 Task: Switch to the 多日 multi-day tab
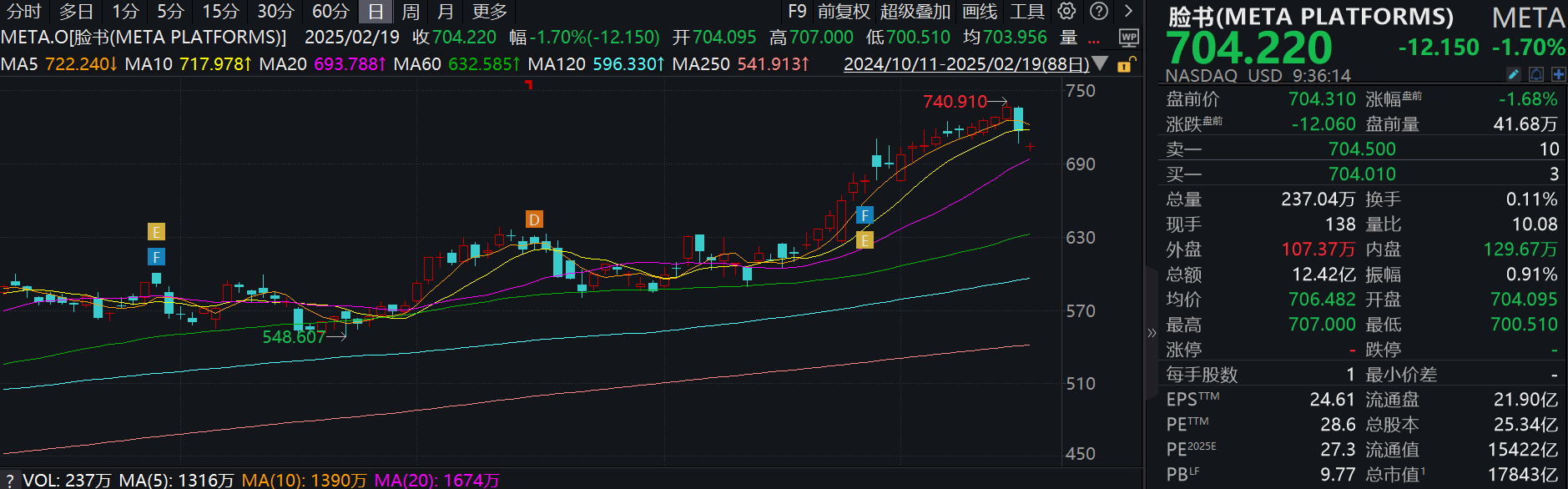click(x=76, y=12)
